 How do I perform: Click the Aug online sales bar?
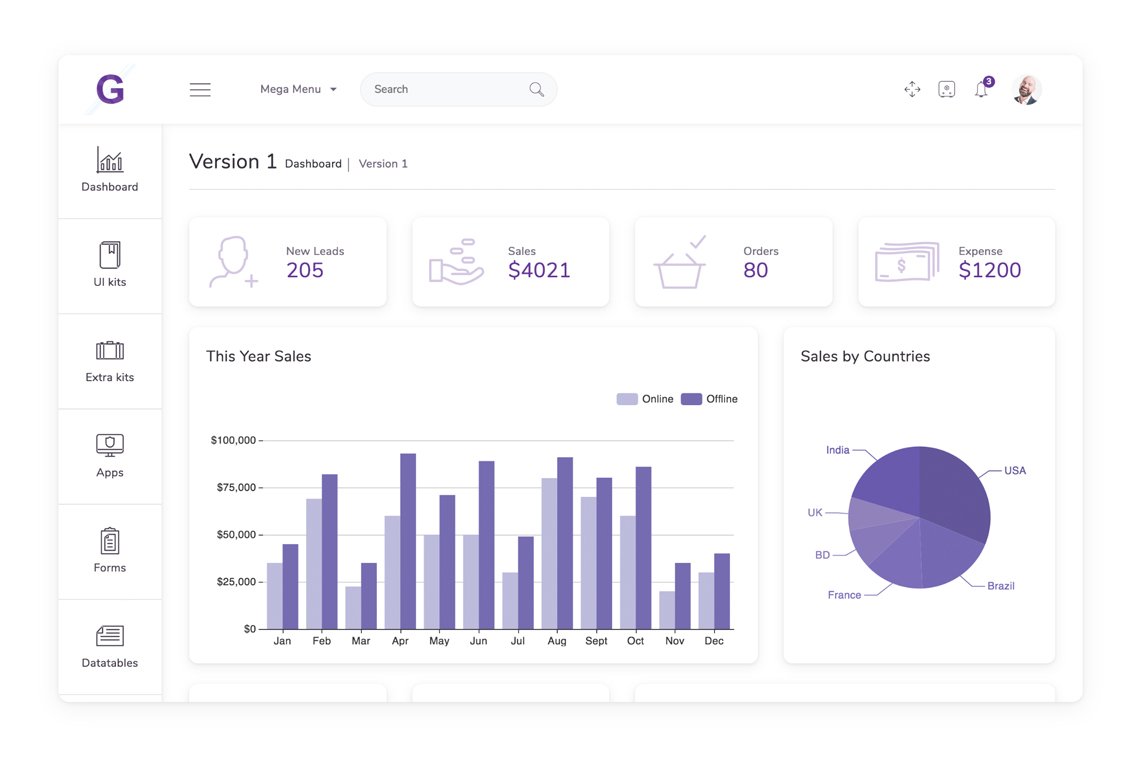tap(549, 554)
